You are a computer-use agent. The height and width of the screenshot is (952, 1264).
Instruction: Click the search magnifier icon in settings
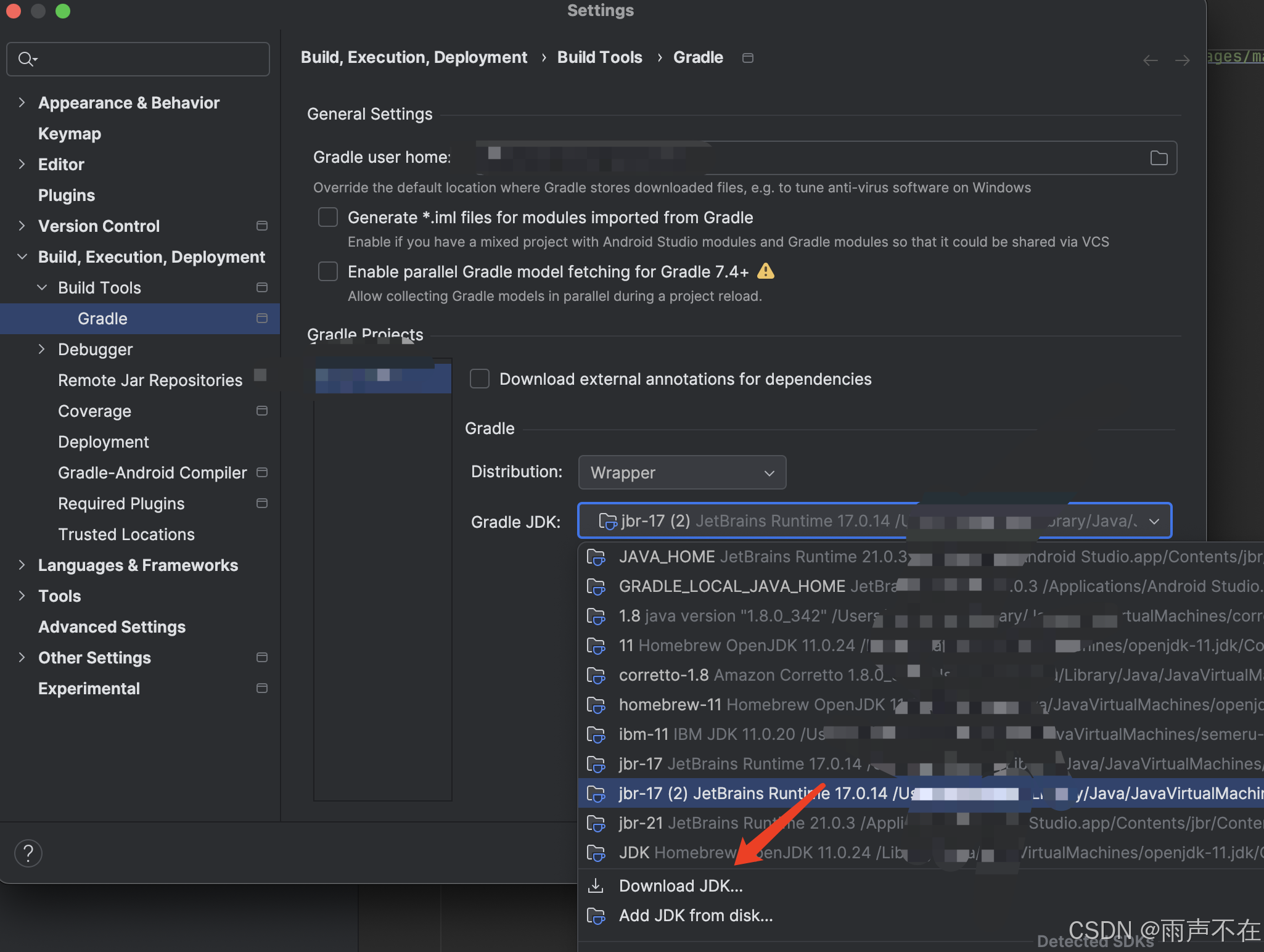pyautogui.click(x=27, y=59)
